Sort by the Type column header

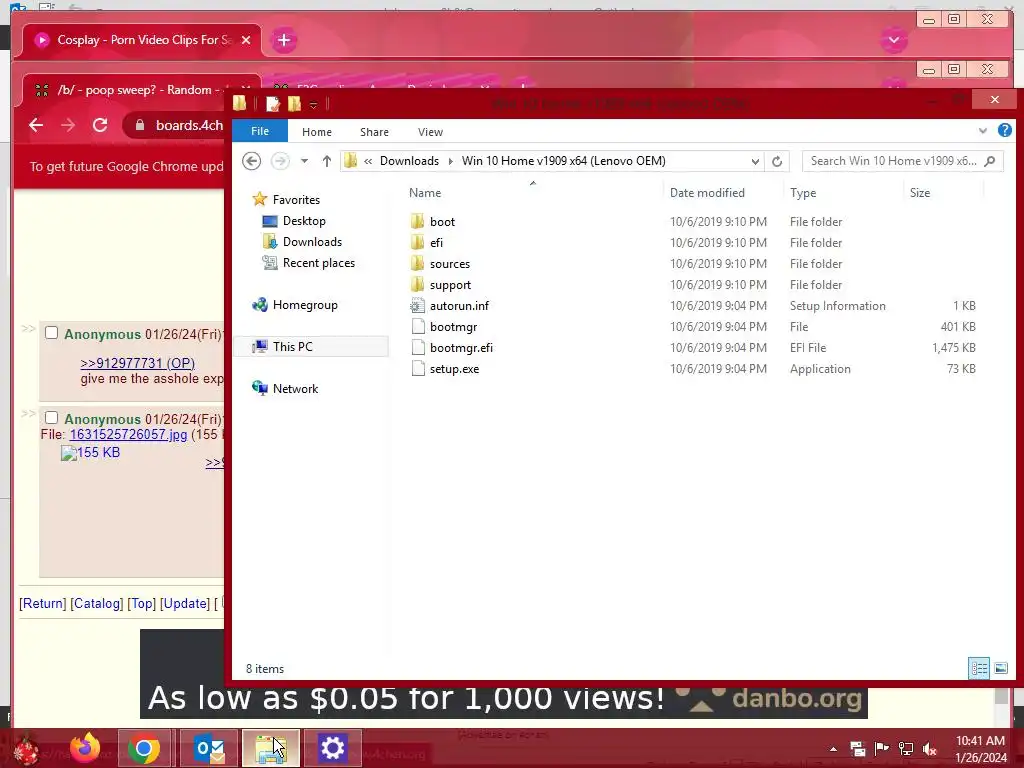tap(803, 193)
